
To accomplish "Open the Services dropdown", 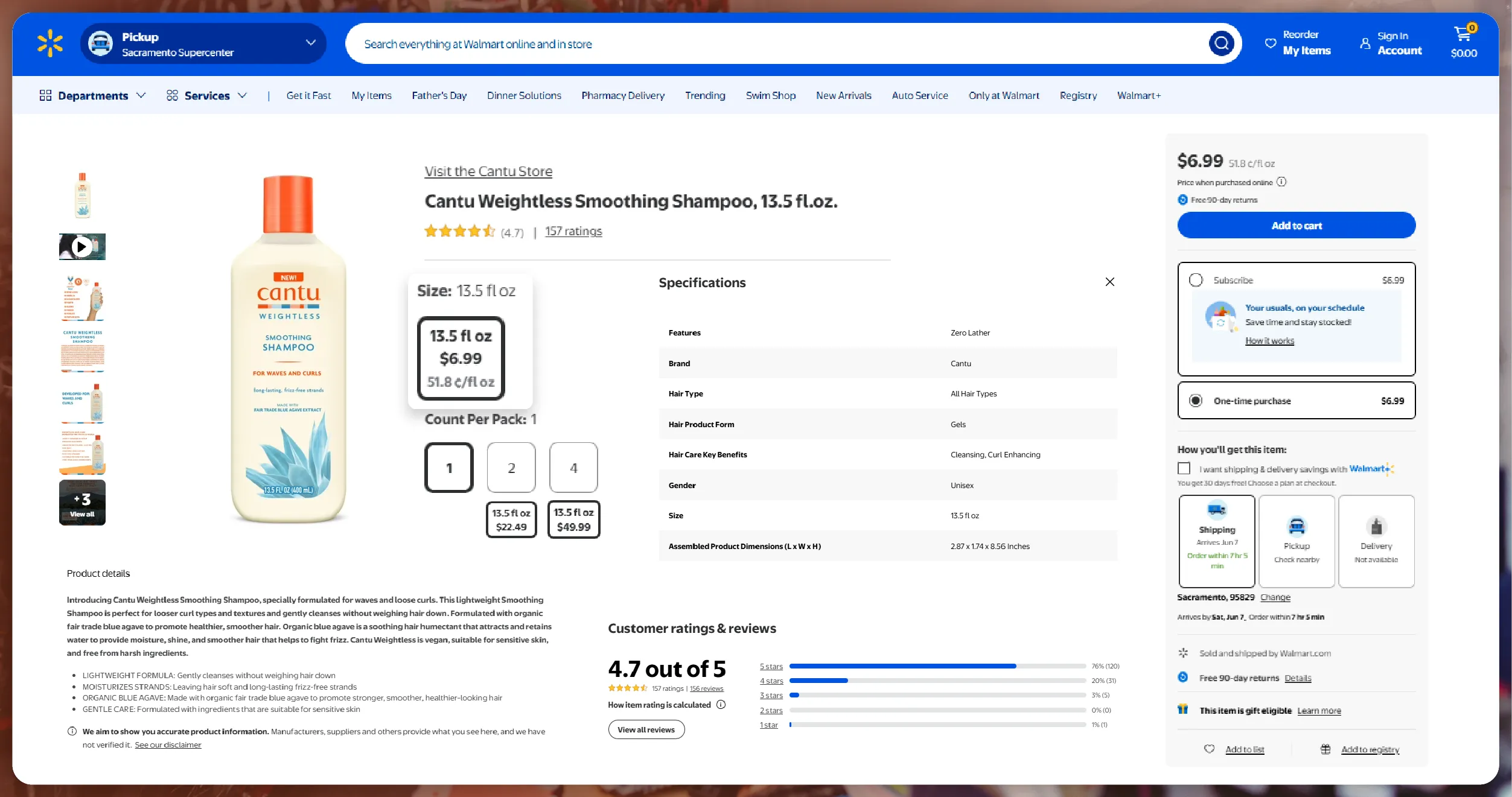I will 207,95.
